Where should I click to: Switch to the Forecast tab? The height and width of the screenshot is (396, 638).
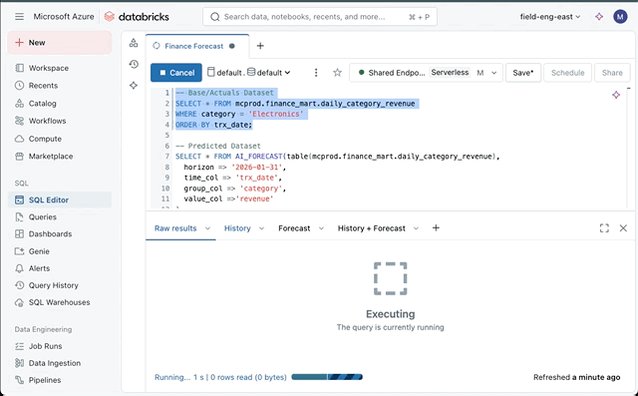[294, 228]
